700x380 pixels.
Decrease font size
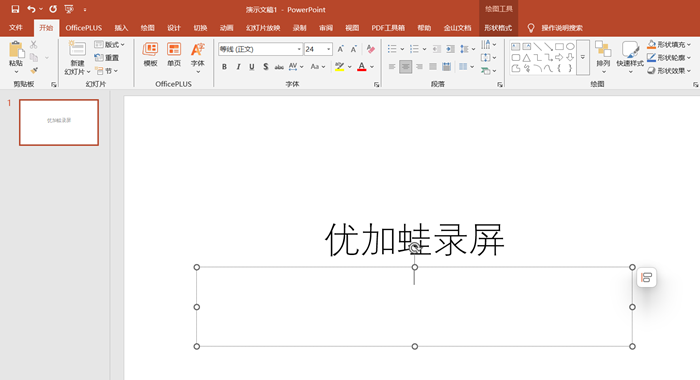pyautogui.click(x=354, y=49)
